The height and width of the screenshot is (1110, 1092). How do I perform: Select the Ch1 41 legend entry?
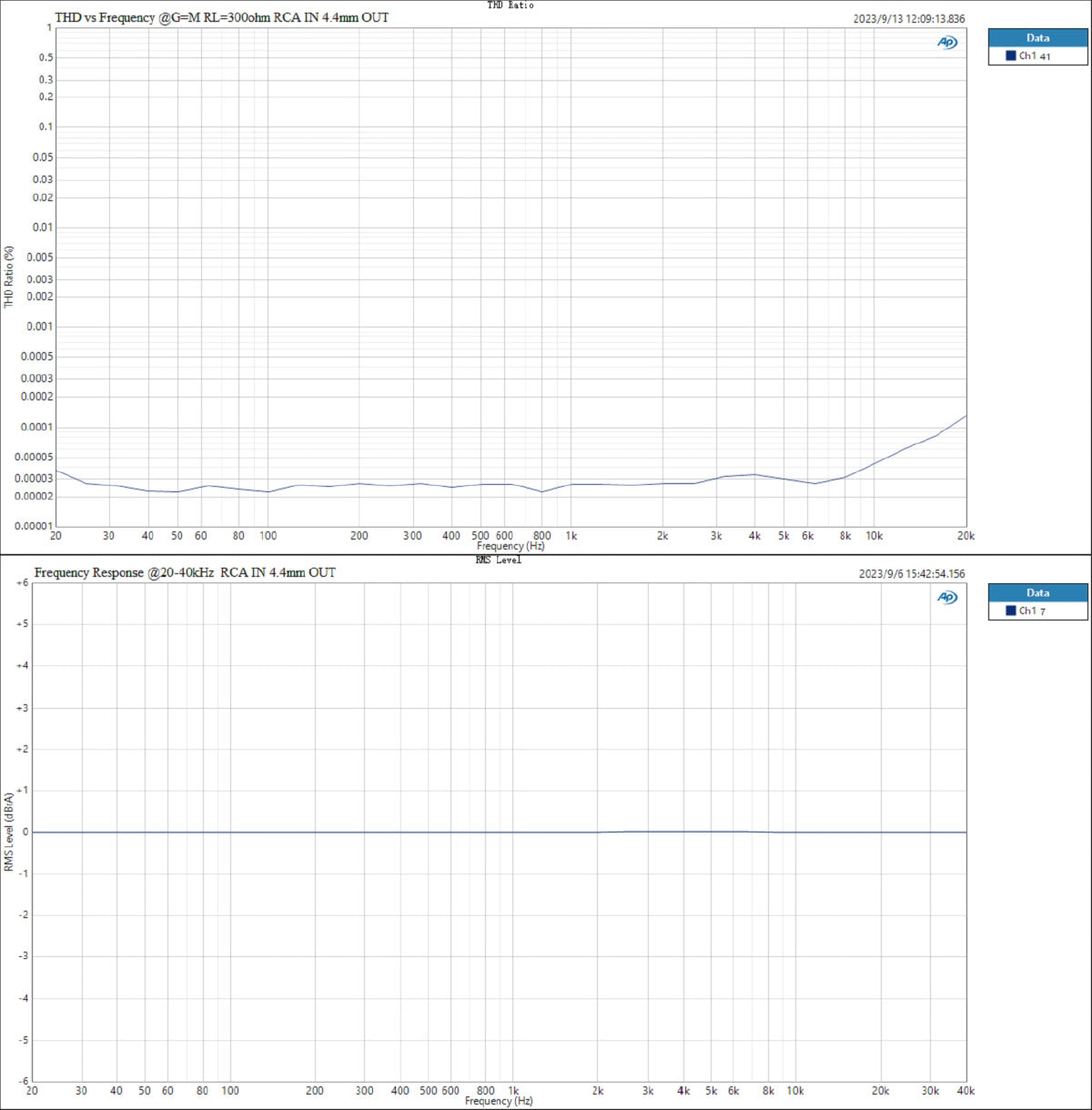pos(1034,55)
